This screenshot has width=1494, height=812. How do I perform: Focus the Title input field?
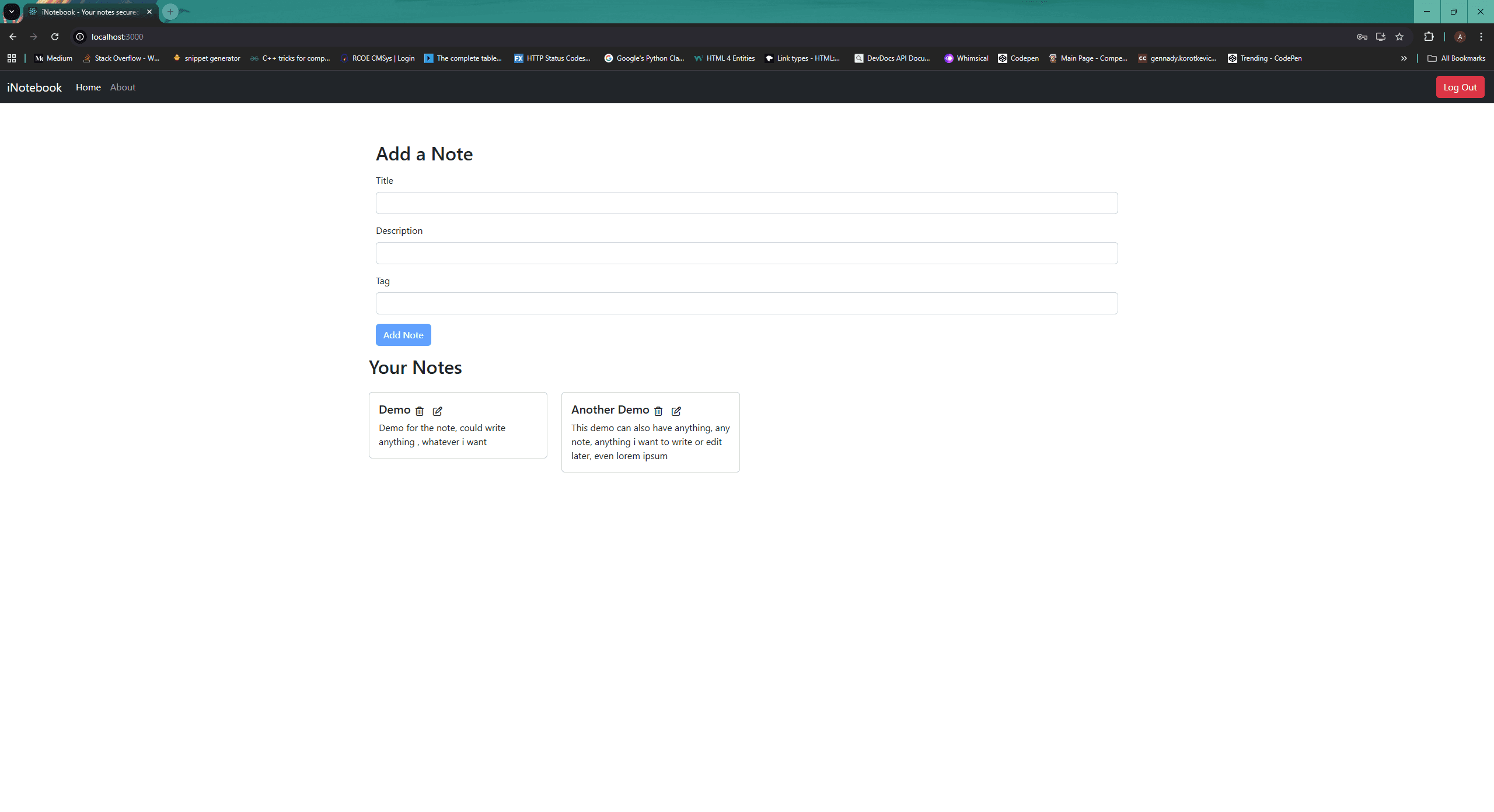[x=746, y=203]
